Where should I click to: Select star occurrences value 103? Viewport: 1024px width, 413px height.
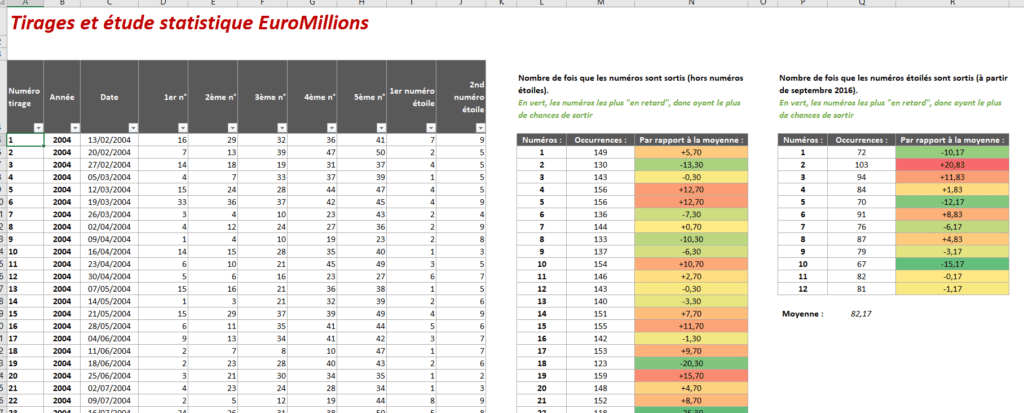[x=861, y=165]
